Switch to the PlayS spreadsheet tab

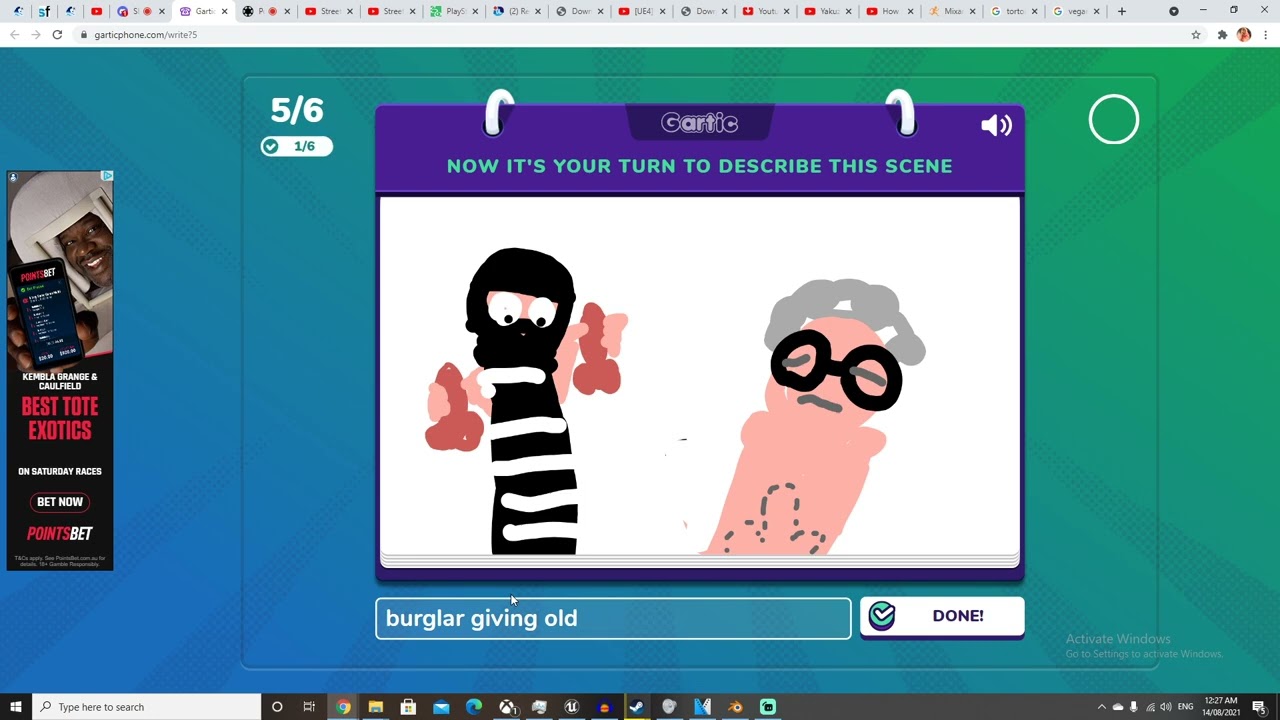coord(454,11)
